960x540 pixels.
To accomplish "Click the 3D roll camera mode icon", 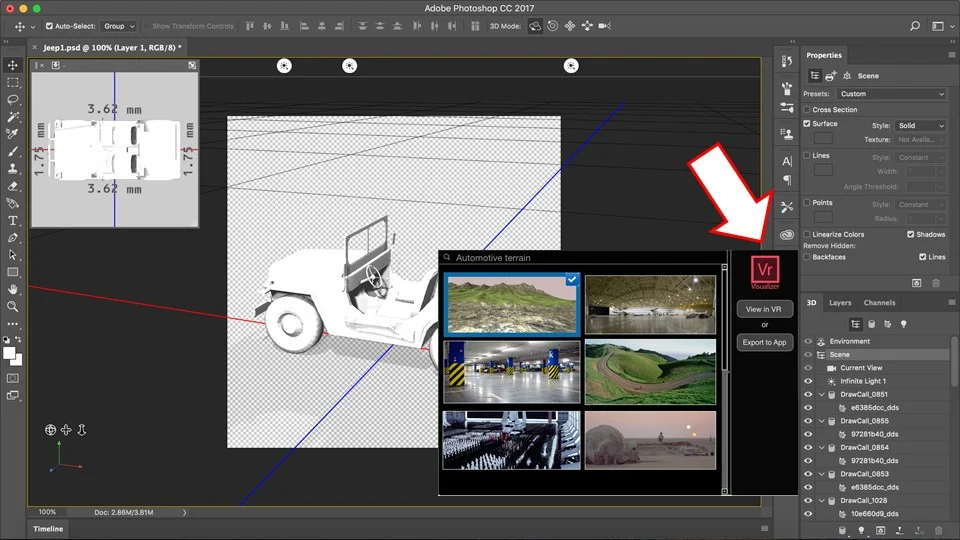I will (552, 26).
